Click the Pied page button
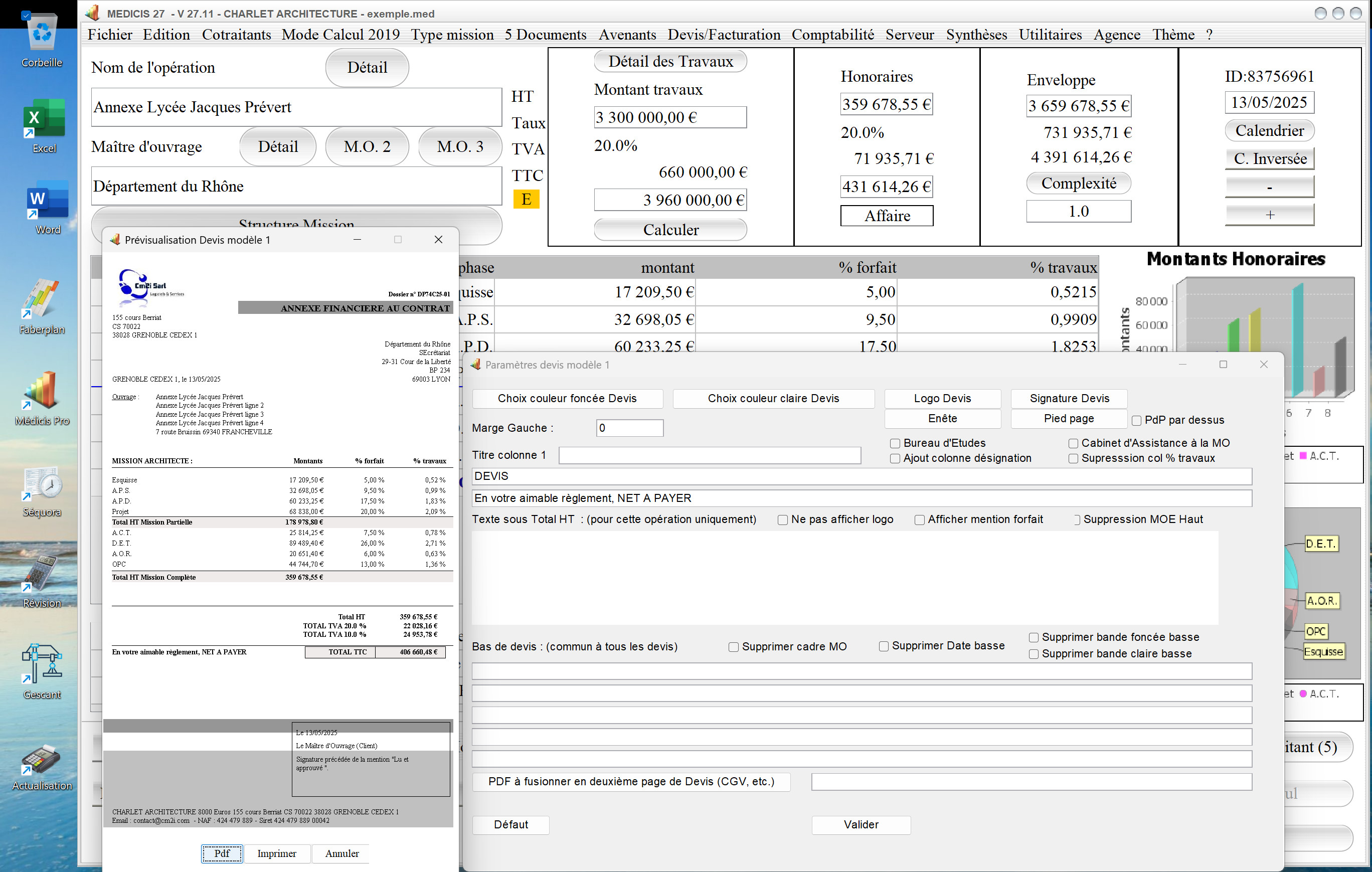Screen dimensions: 1372x872 pos(1069,419)
